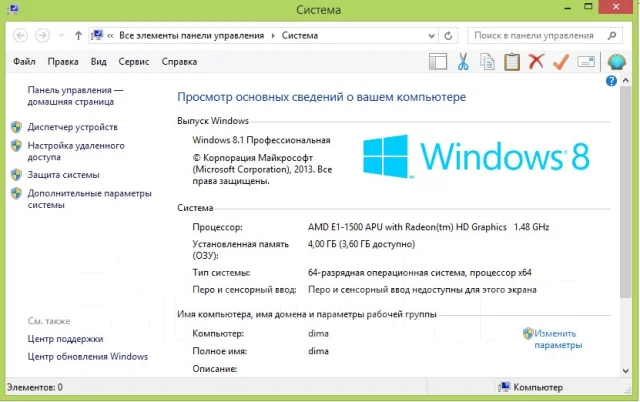The image size is (640, 402).
Task: Minimize the Система window
Action: point(567,7)
